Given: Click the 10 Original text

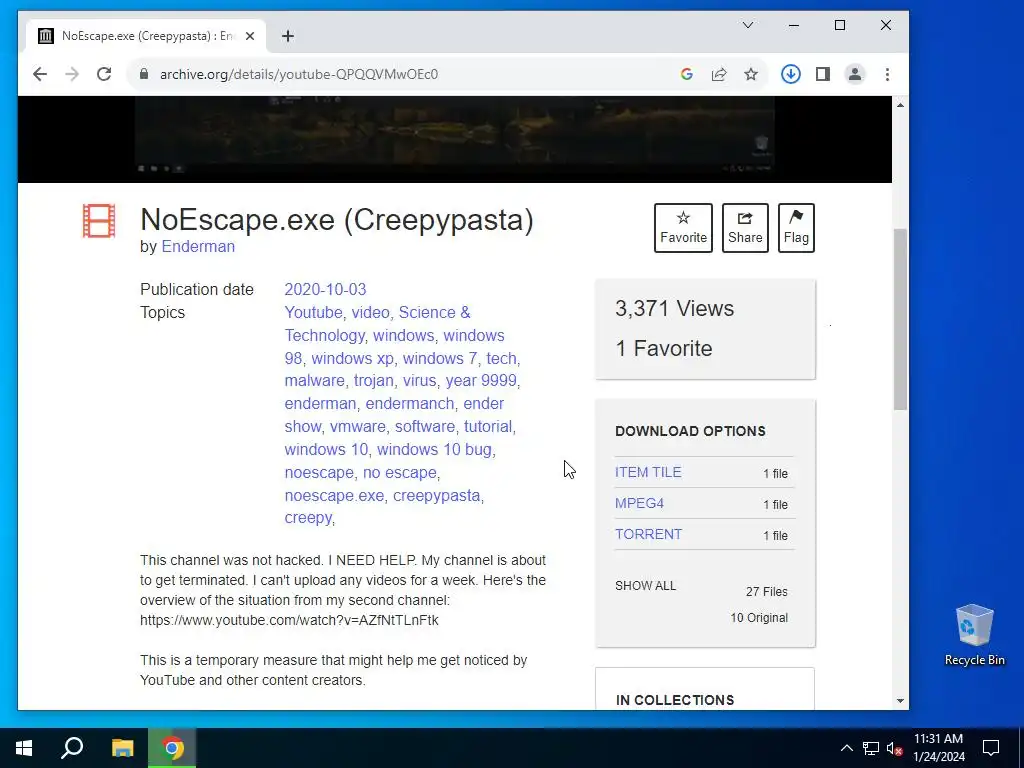Looking at the screenshot, I should pos(759,618).
